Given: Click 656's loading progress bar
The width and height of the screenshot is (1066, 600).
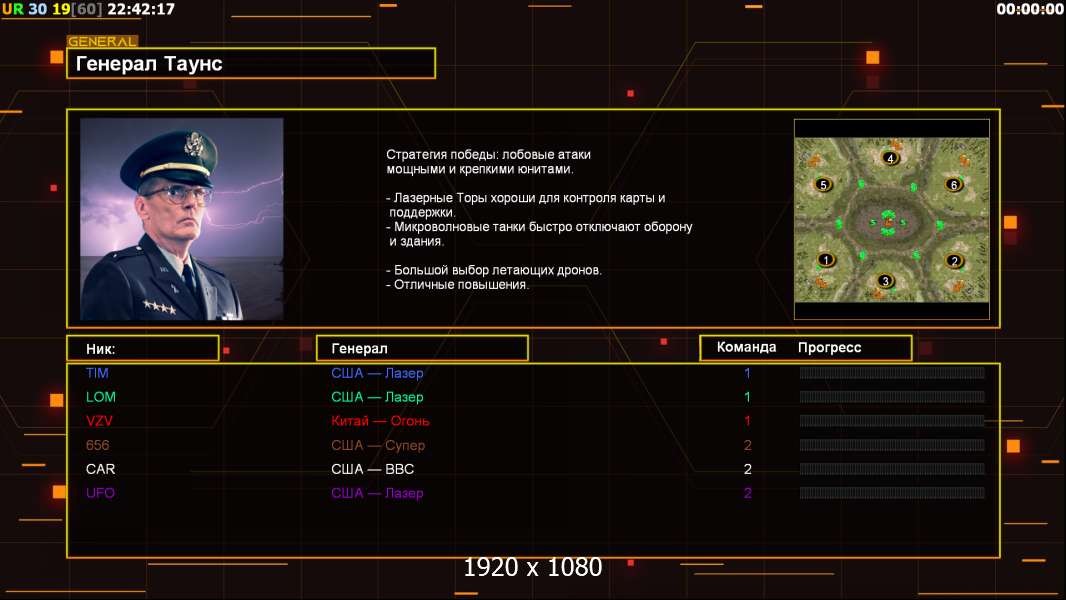Looking at the screenshot, I should pos(892,445).
